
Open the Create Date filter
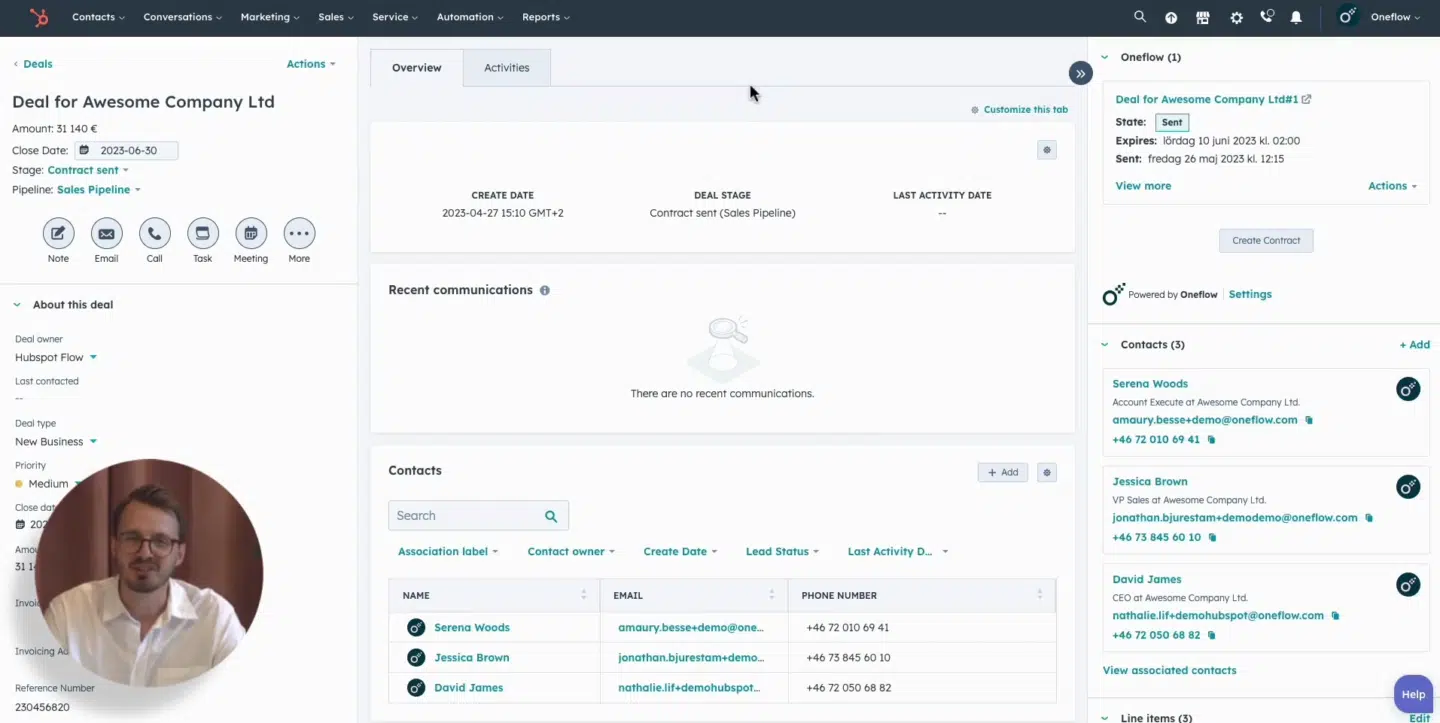pyautogui.click(x=680, y=551)
